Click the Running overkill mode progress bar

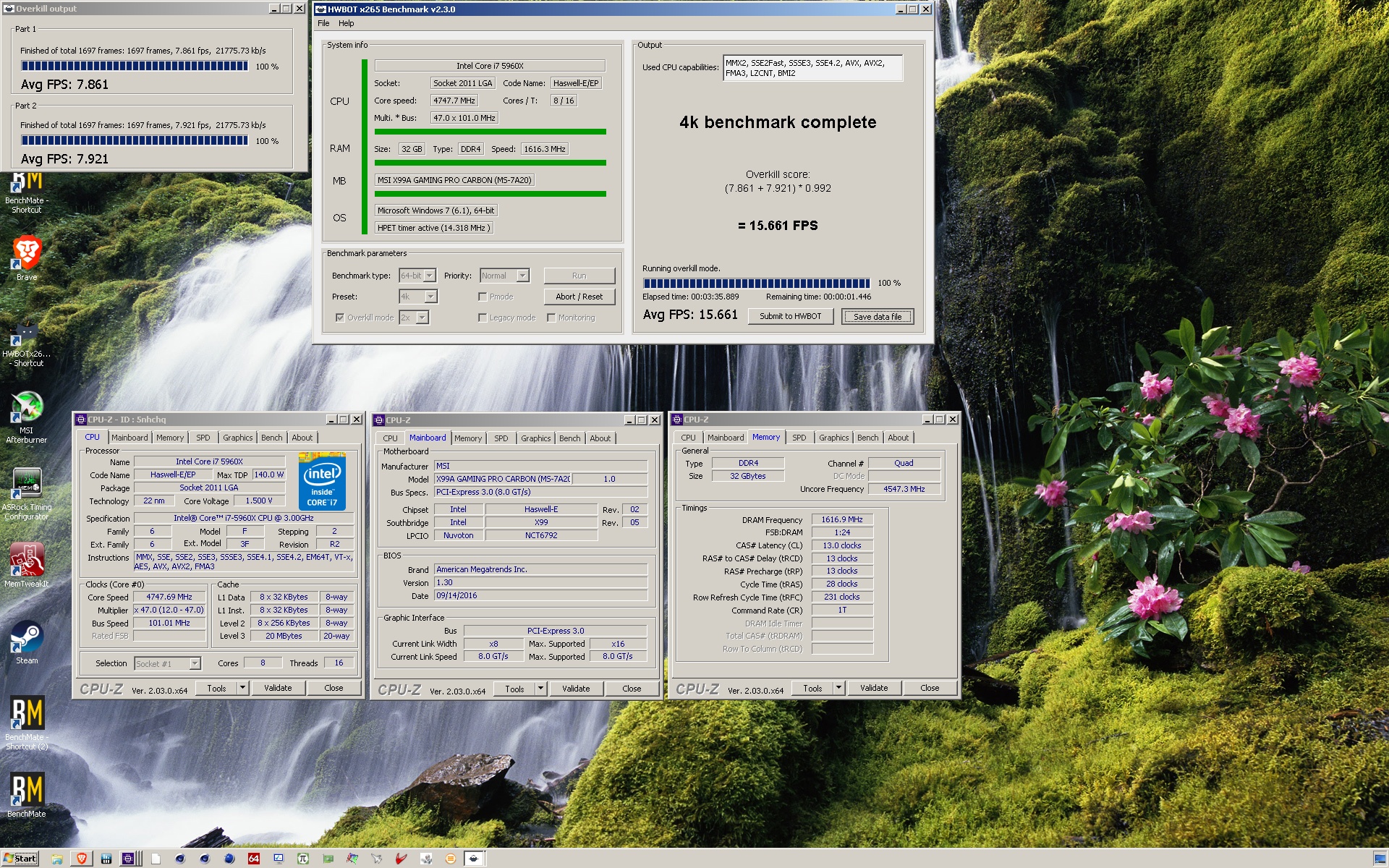757,283
